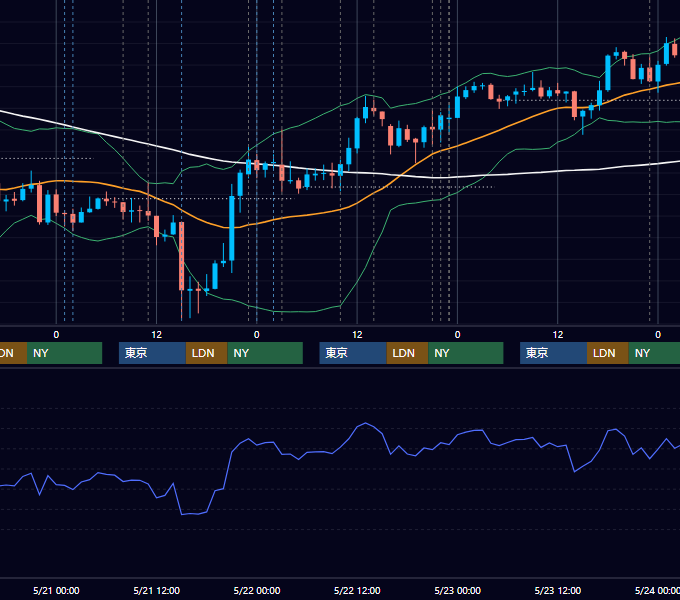Click the 5/21 00:00 date label
680x600 pixels.
click(x=56, y=590)
